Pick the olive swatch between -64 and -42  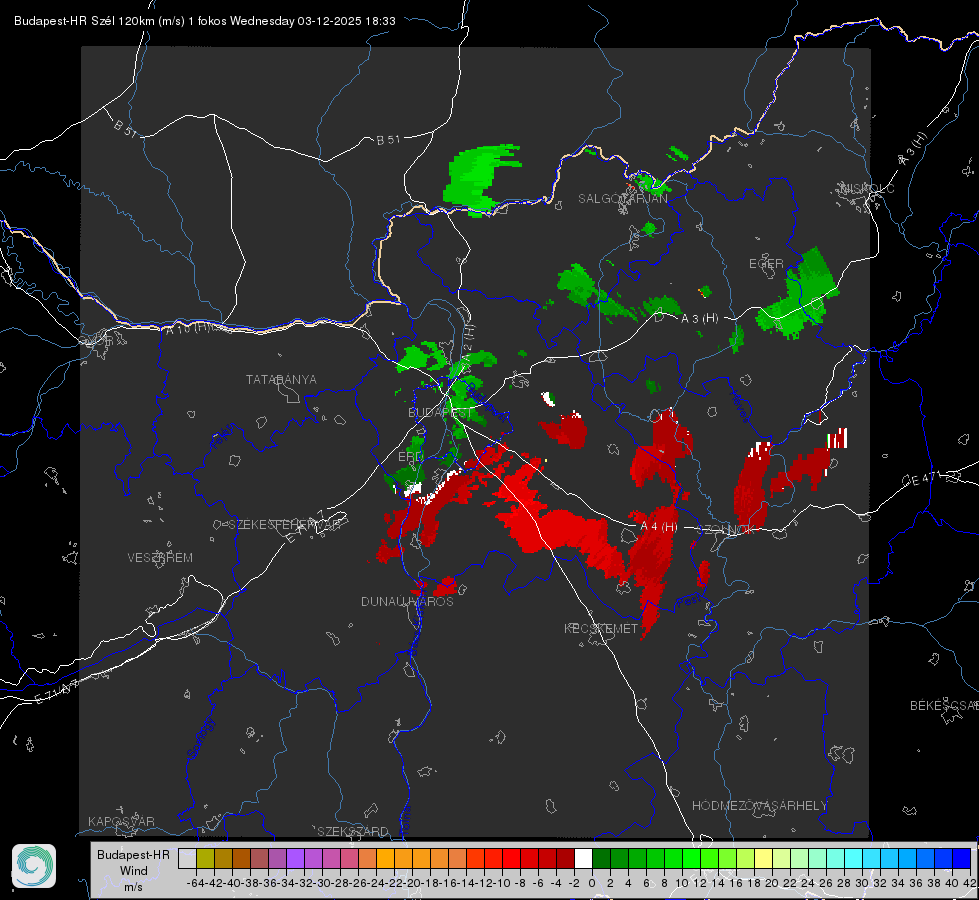(205, 858)
